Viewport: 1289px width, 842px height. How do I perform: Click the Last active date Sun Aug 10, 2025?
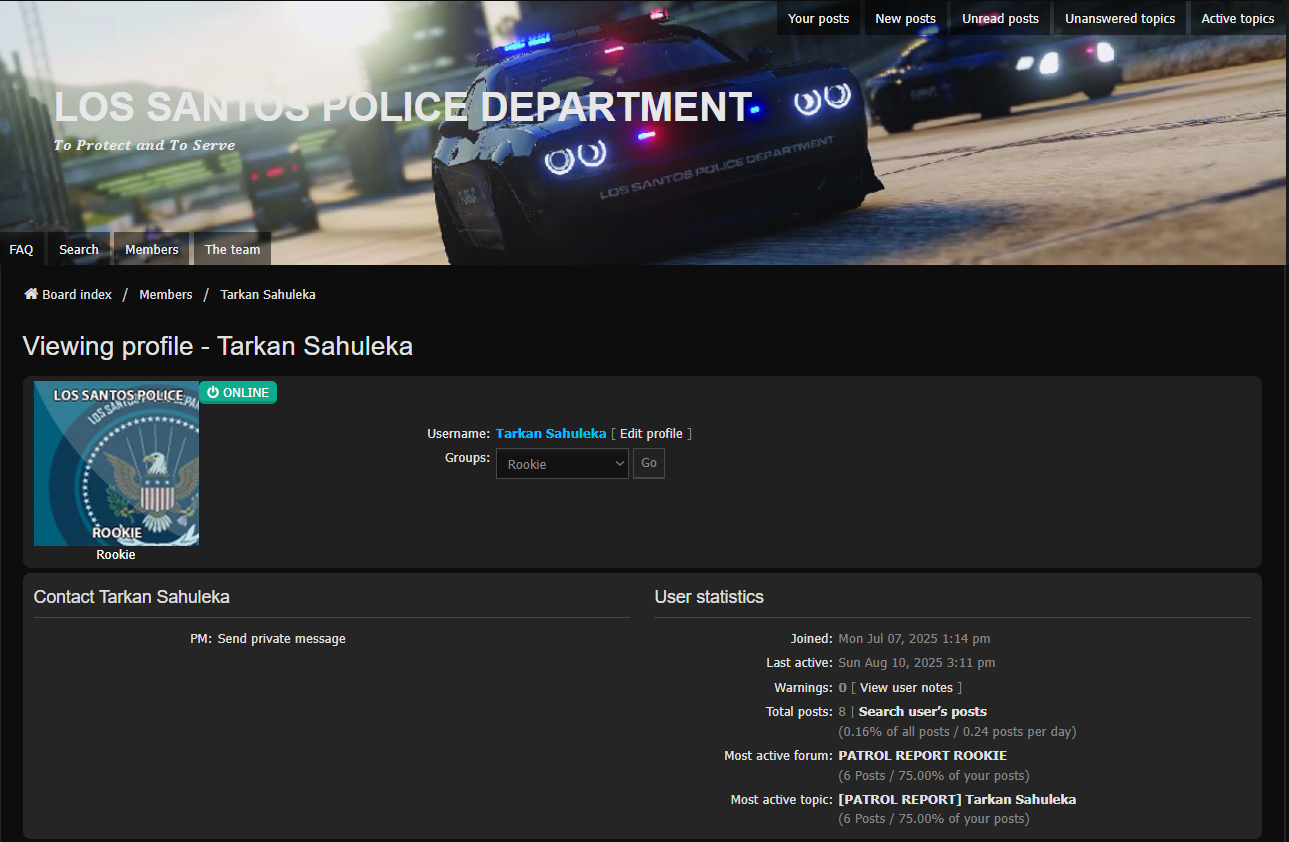(x=917, y=662)
